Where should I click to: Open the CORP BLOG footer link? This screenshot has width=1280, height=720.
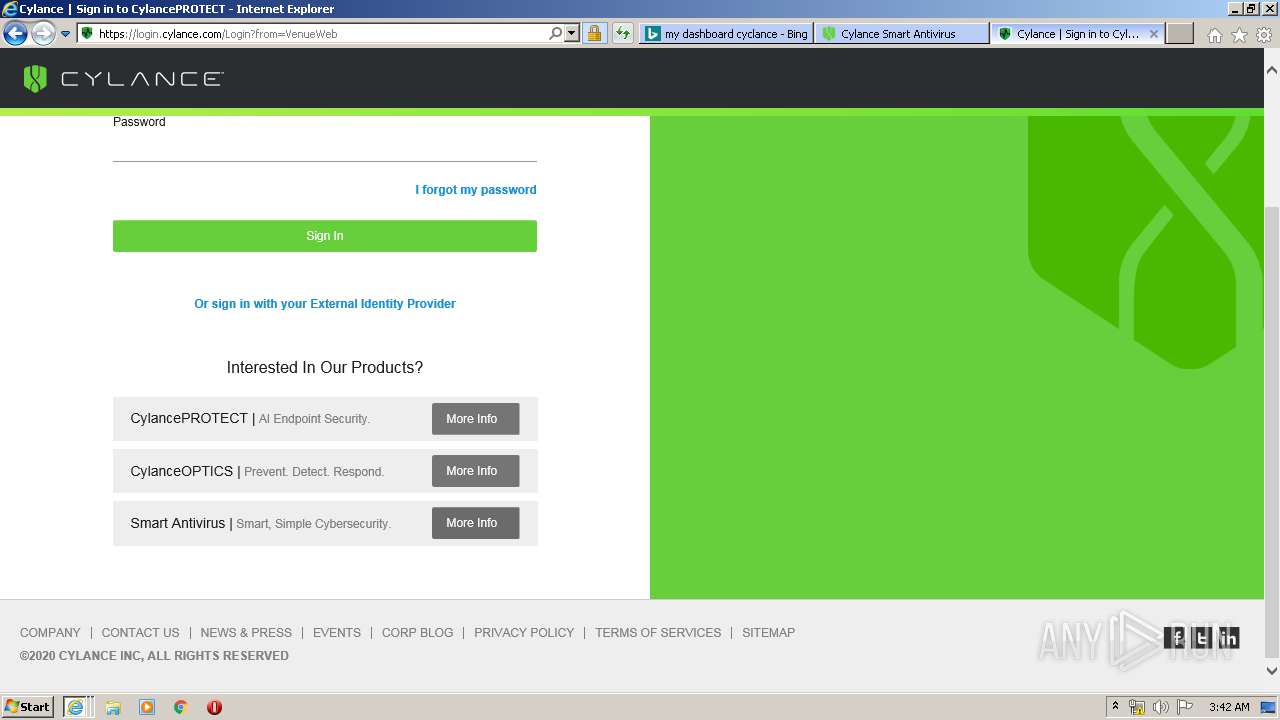pyautogui.click(x=417, y=633)
